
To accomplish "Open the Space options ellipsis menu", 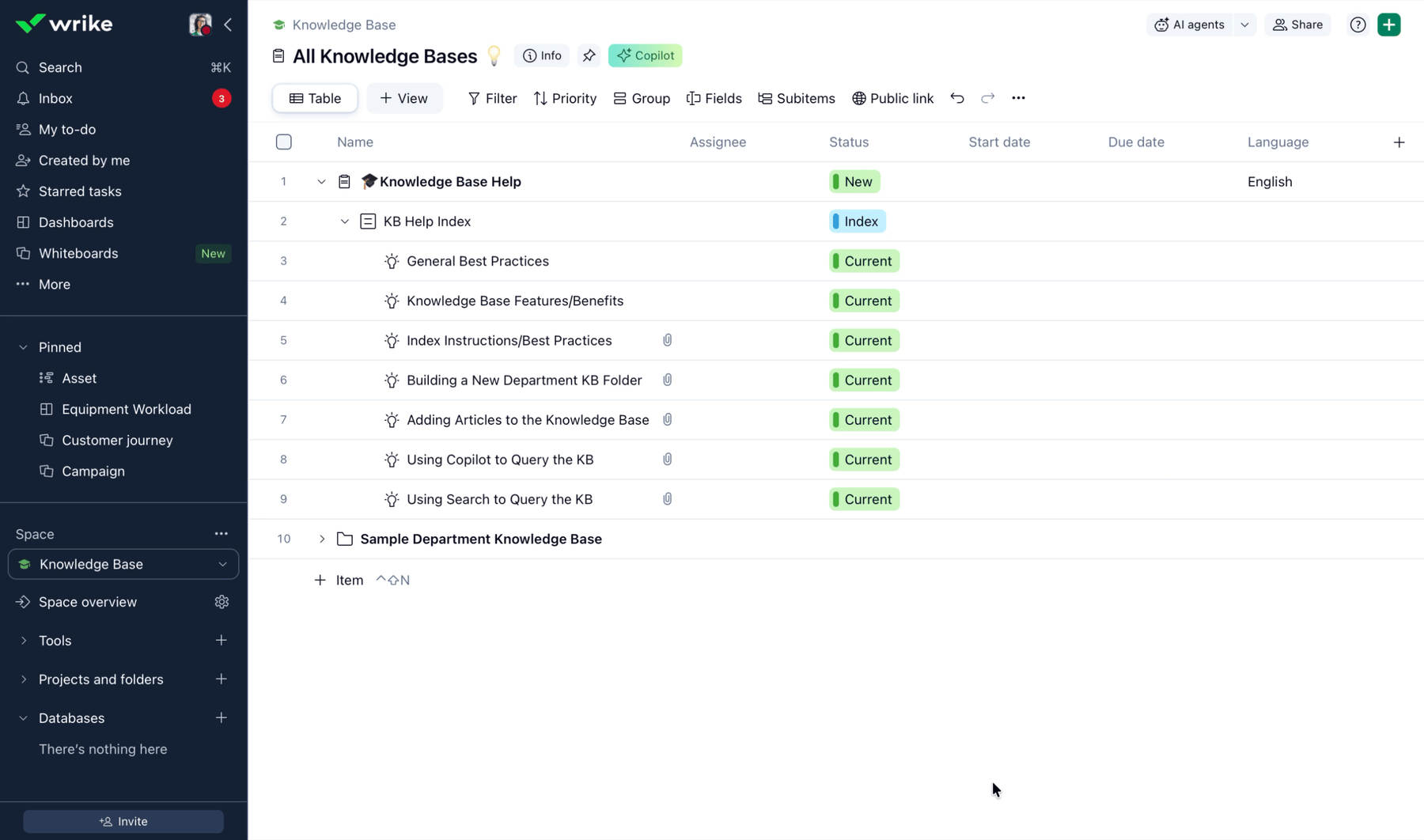I will coord(222,534).
